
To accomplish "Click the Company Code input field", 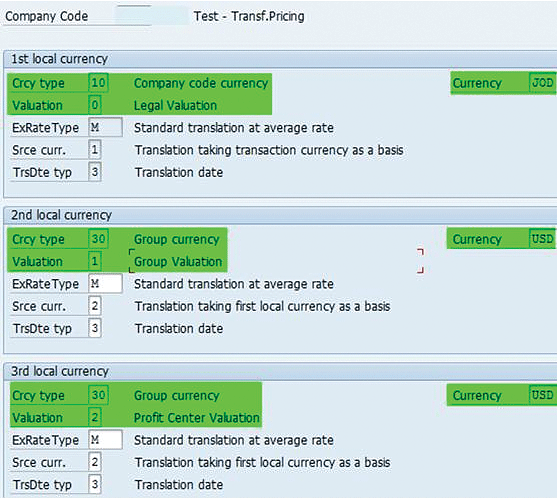I will (x=134, y=16).
